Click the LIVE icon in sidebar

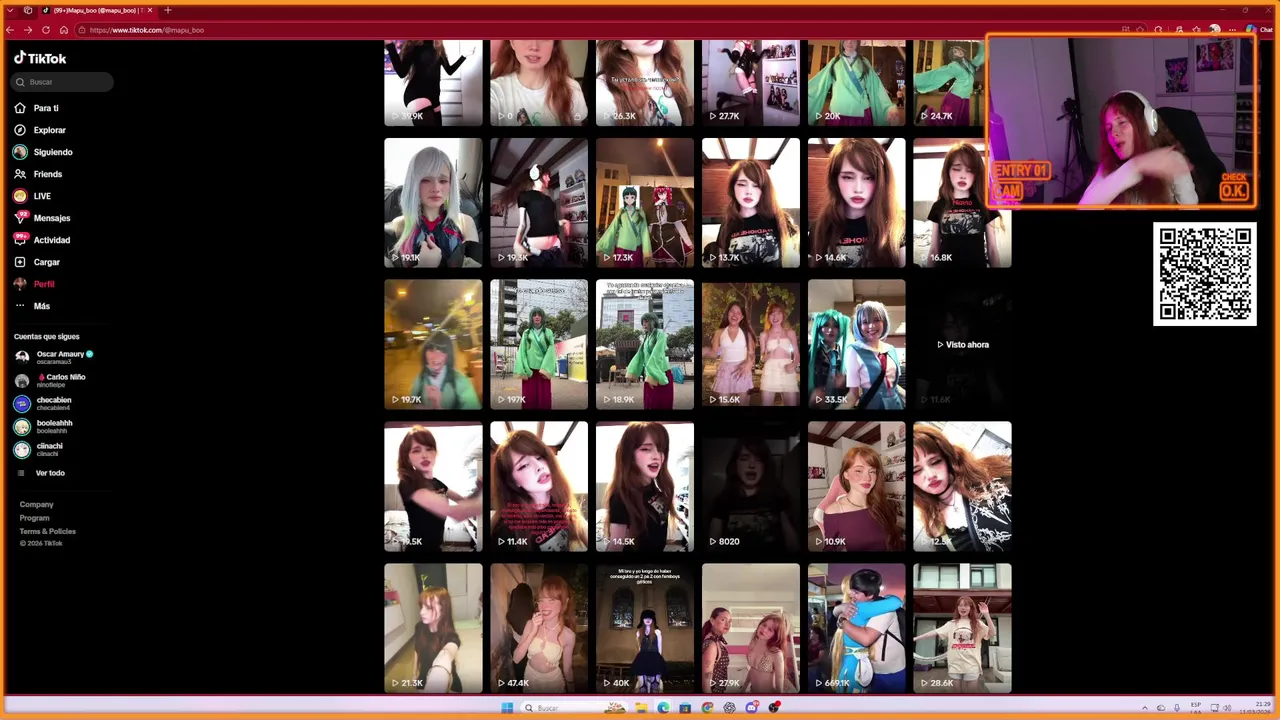[20, 196]
